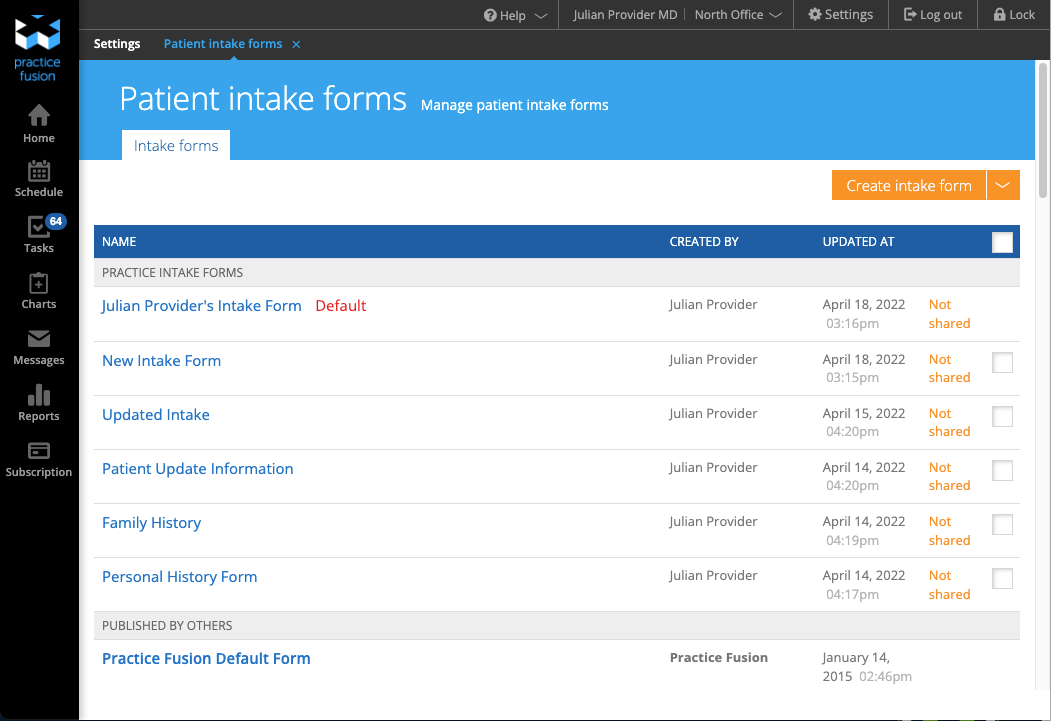Check the select-all checkbox in table header
This screenshot has height=721, width=1051.
coord(1002,241)
